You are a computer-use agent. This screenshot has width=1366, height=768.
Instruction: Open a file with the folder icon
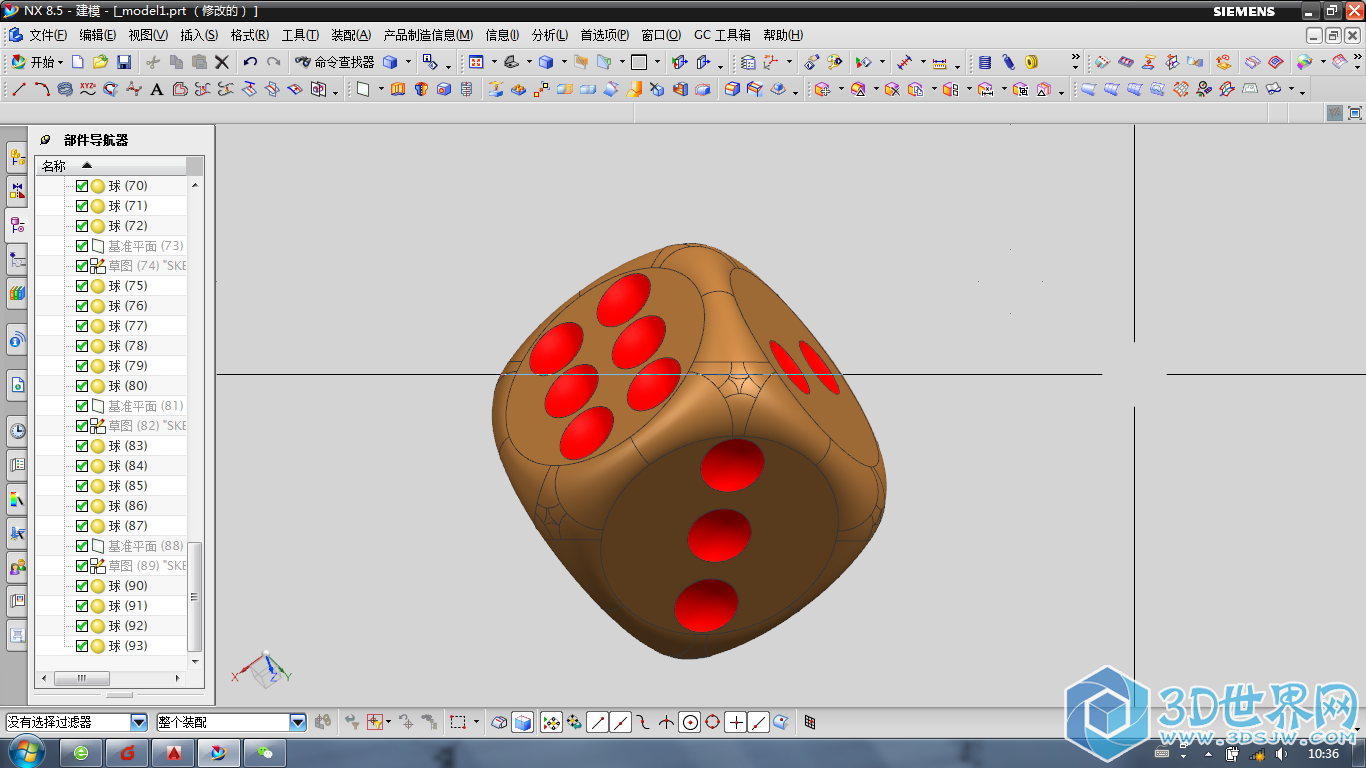click(100, 62)
